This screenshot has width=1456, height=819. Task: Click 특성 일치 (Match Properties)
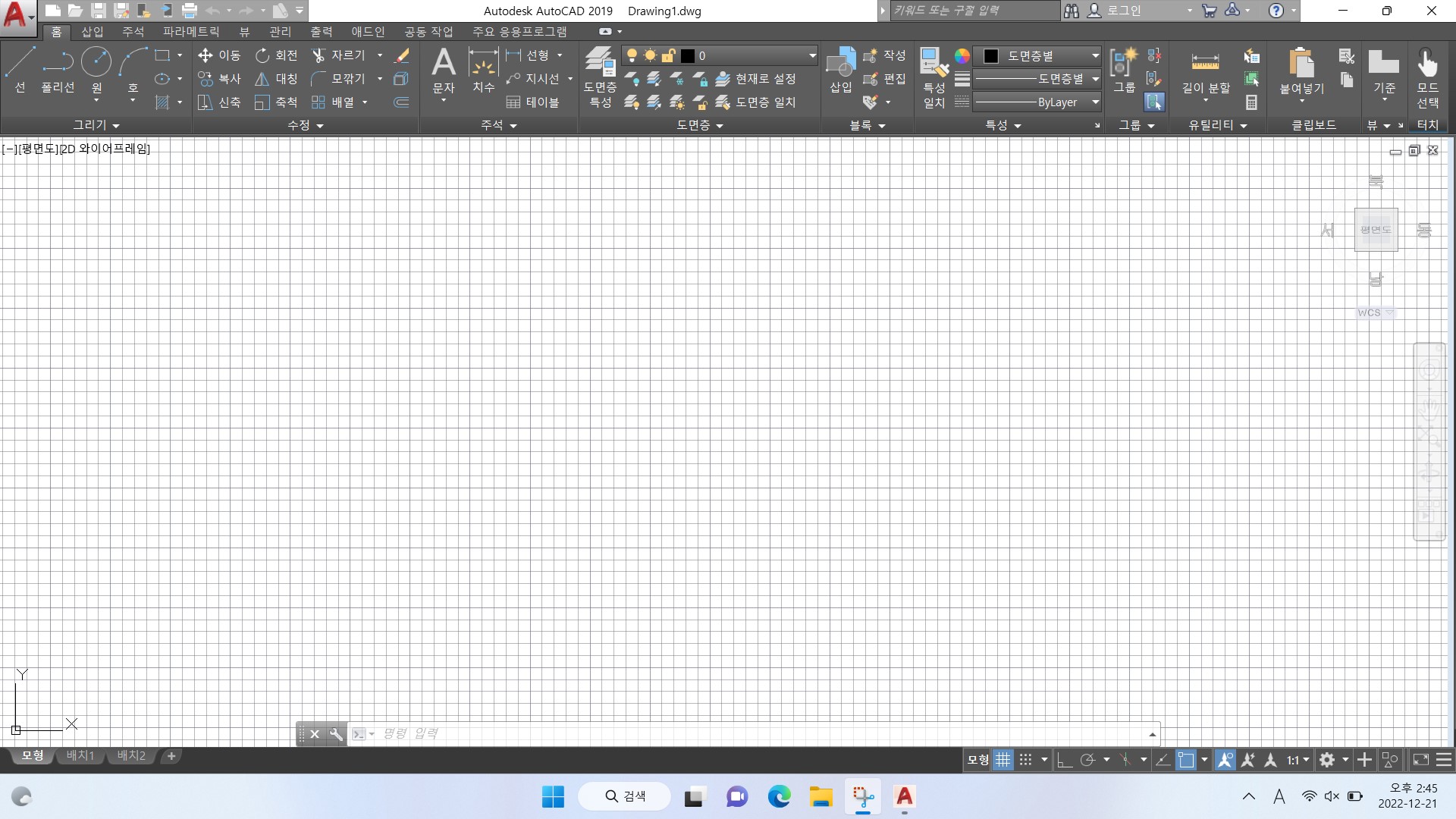934,77
